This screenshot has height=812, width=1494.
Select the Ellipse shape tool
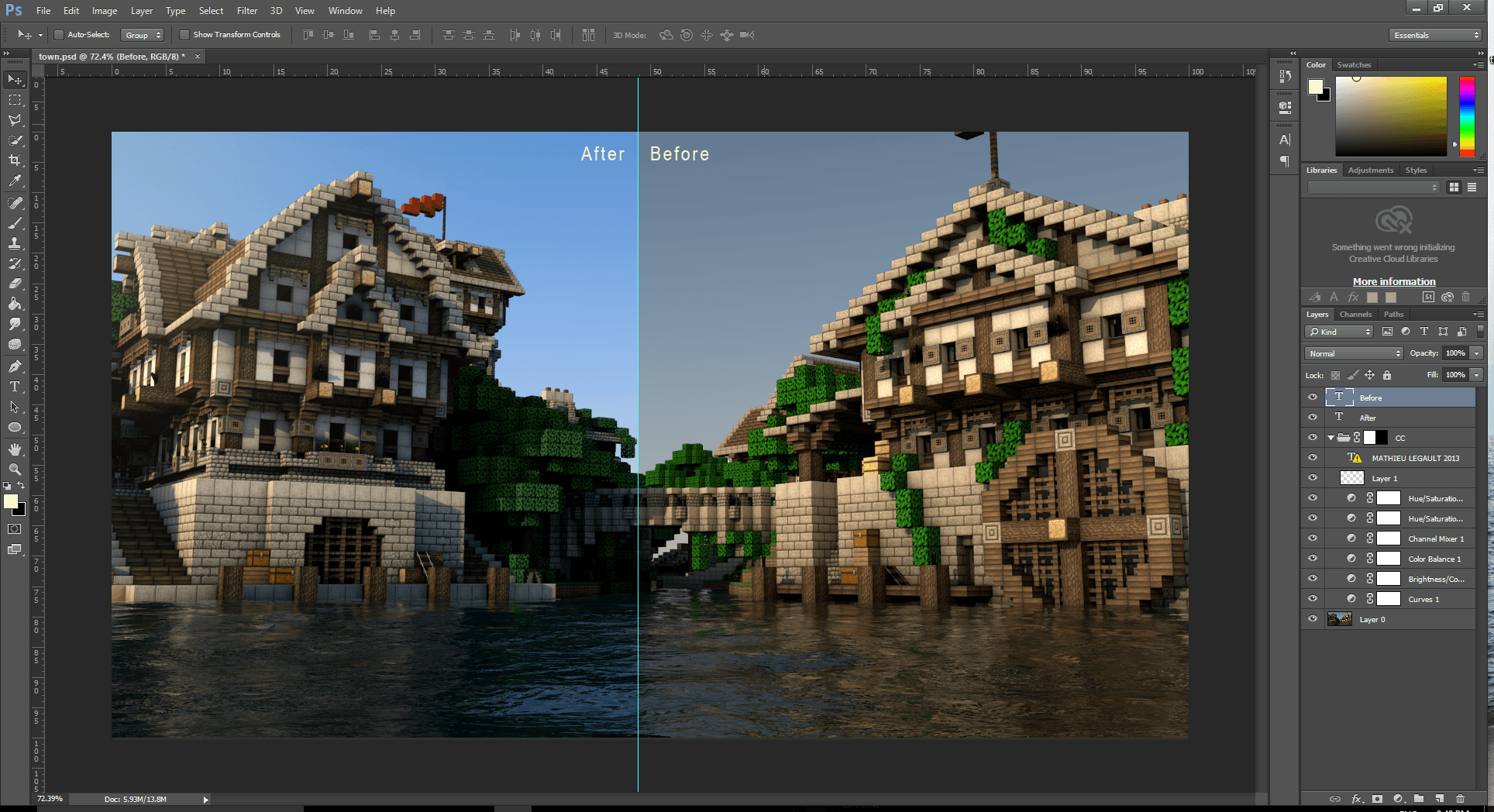tap(15, 427)
